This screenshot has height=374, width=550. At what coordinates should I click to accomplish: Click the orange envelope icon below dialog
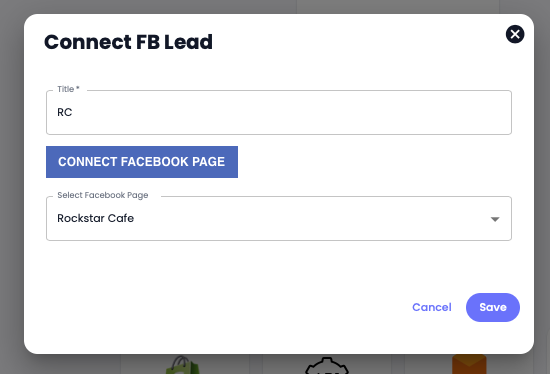tap(469, 364)
